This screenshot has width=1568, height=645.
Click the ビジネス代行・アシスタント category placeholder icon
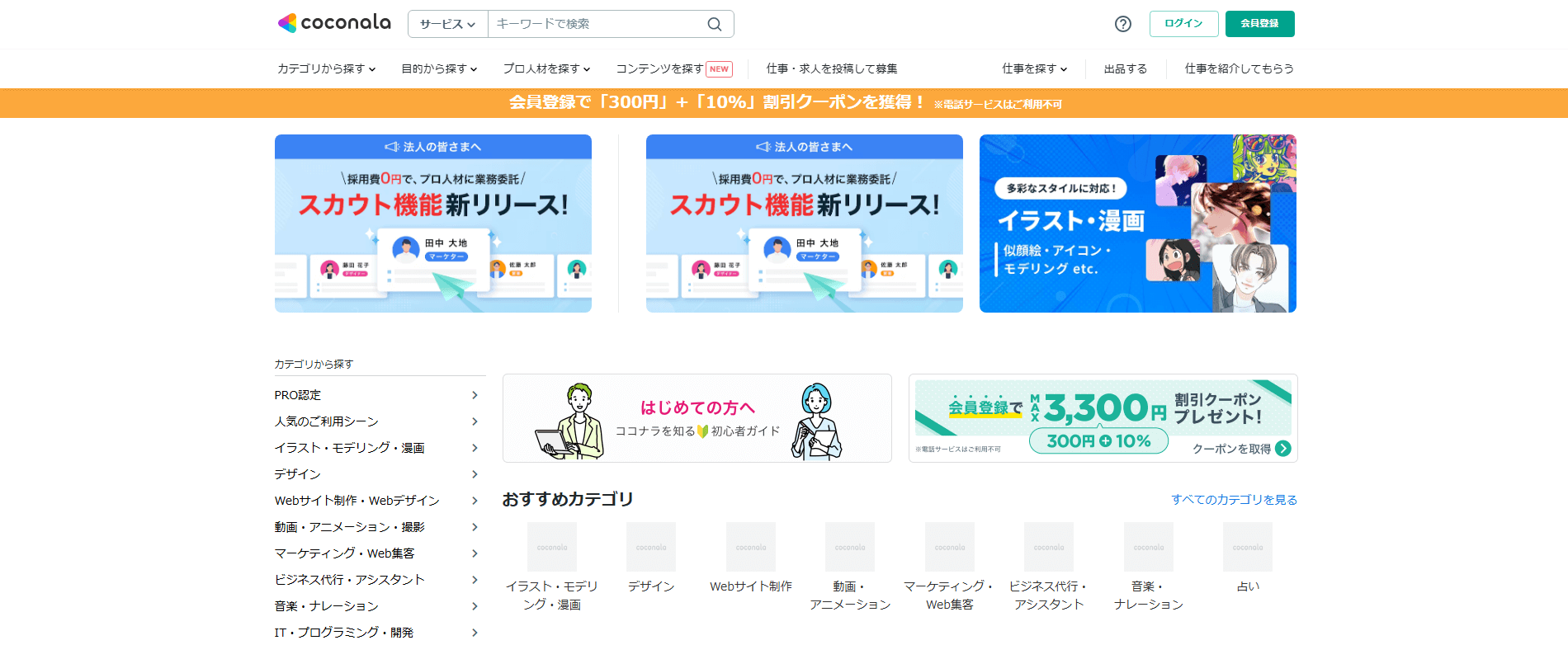1049,547
